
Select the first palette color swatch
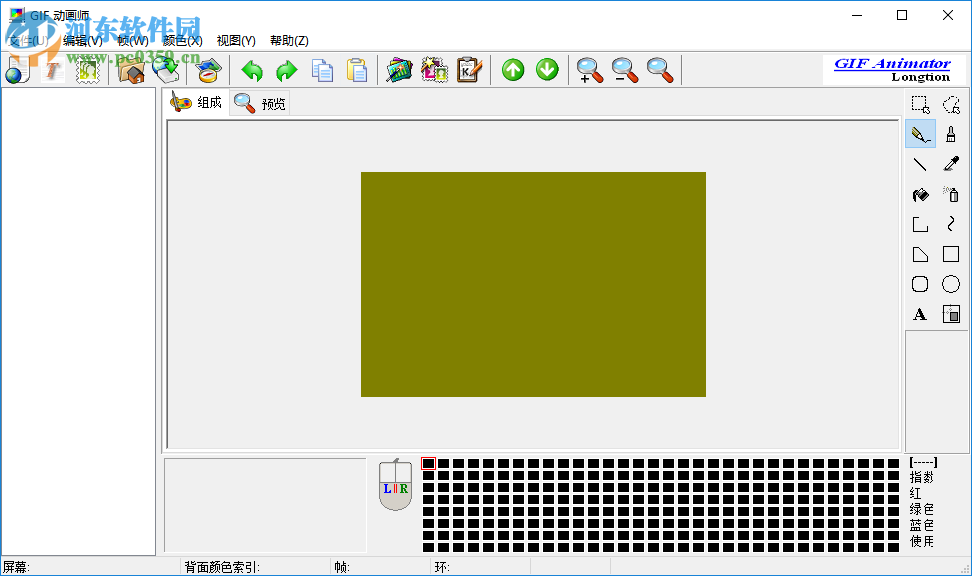coord(429,464)
